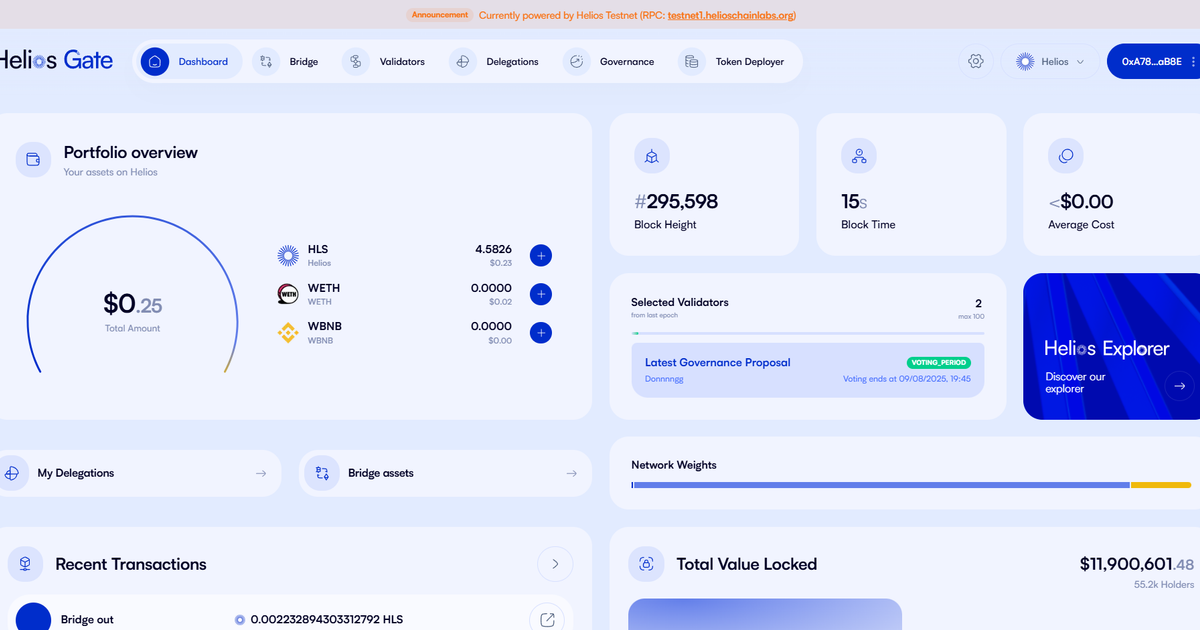
Task: Click the Bridge assets transfer icon
Action: coord(322,473)
